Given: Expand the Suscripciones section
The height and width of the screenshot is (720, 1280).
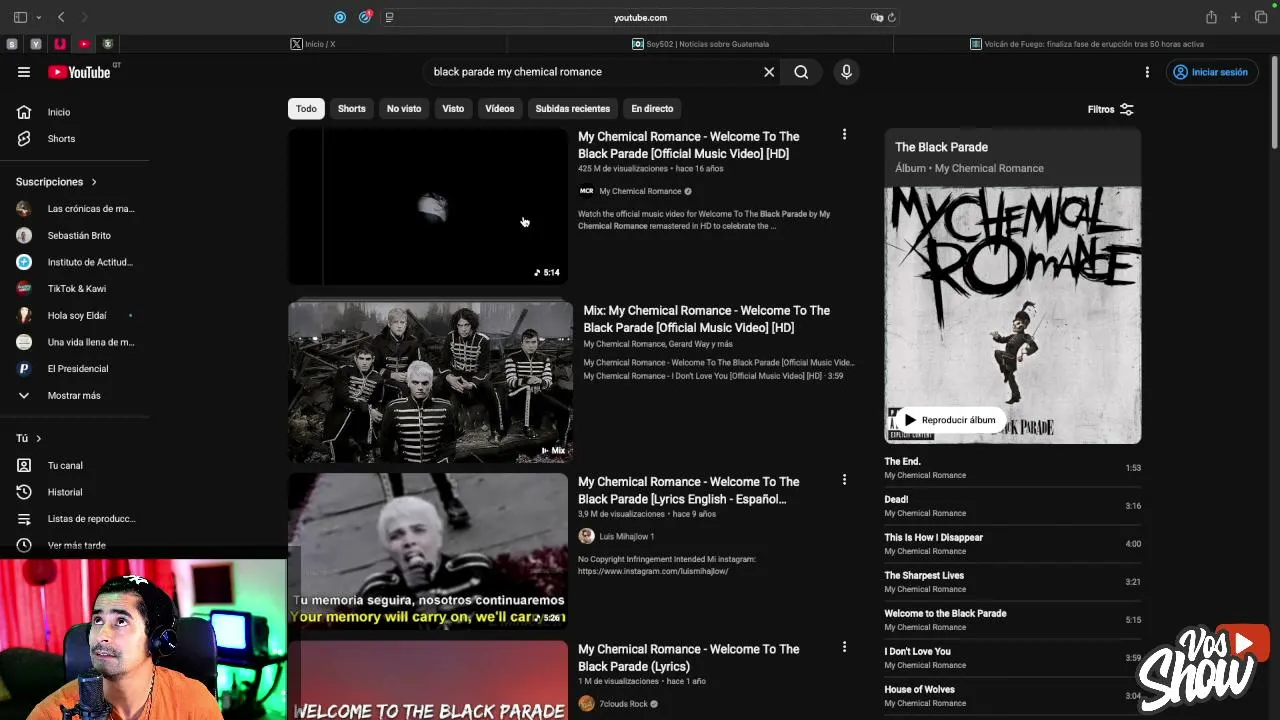Looking at the screenshot, I should click(56, 182).
